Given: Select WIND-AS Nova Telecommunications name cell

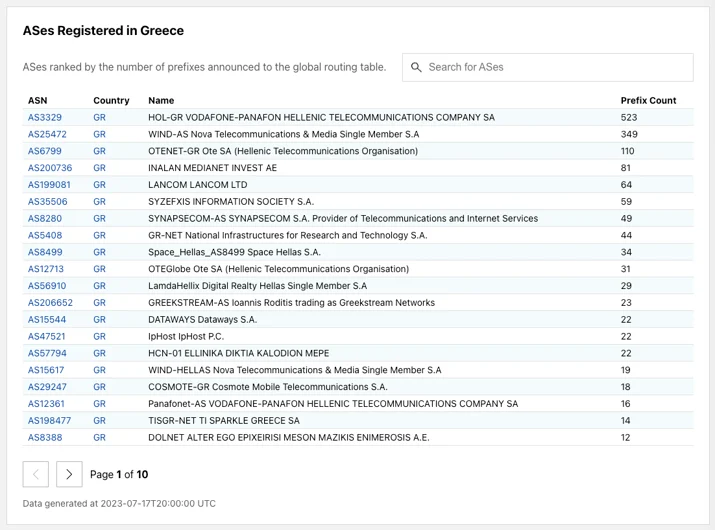Looking at the screenshot, I should (x=284, y=135).
